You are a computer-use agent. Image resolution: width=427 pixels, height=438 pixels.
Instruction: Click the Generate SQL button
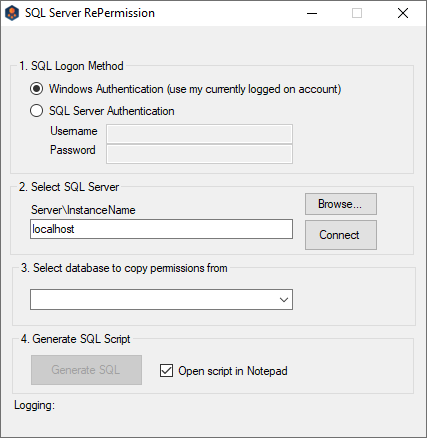tap(86, 370)
